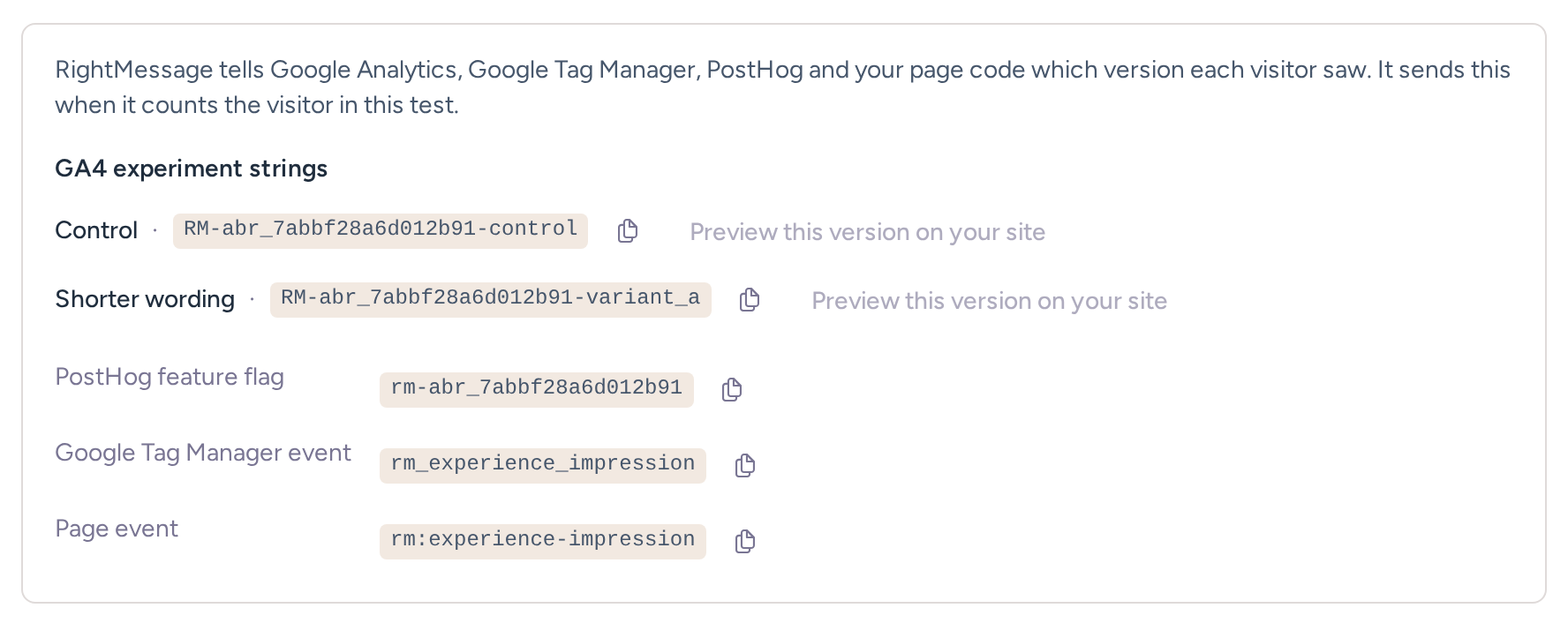
Task: Click the PostHog feature flag label
Action: click(170, 377)
